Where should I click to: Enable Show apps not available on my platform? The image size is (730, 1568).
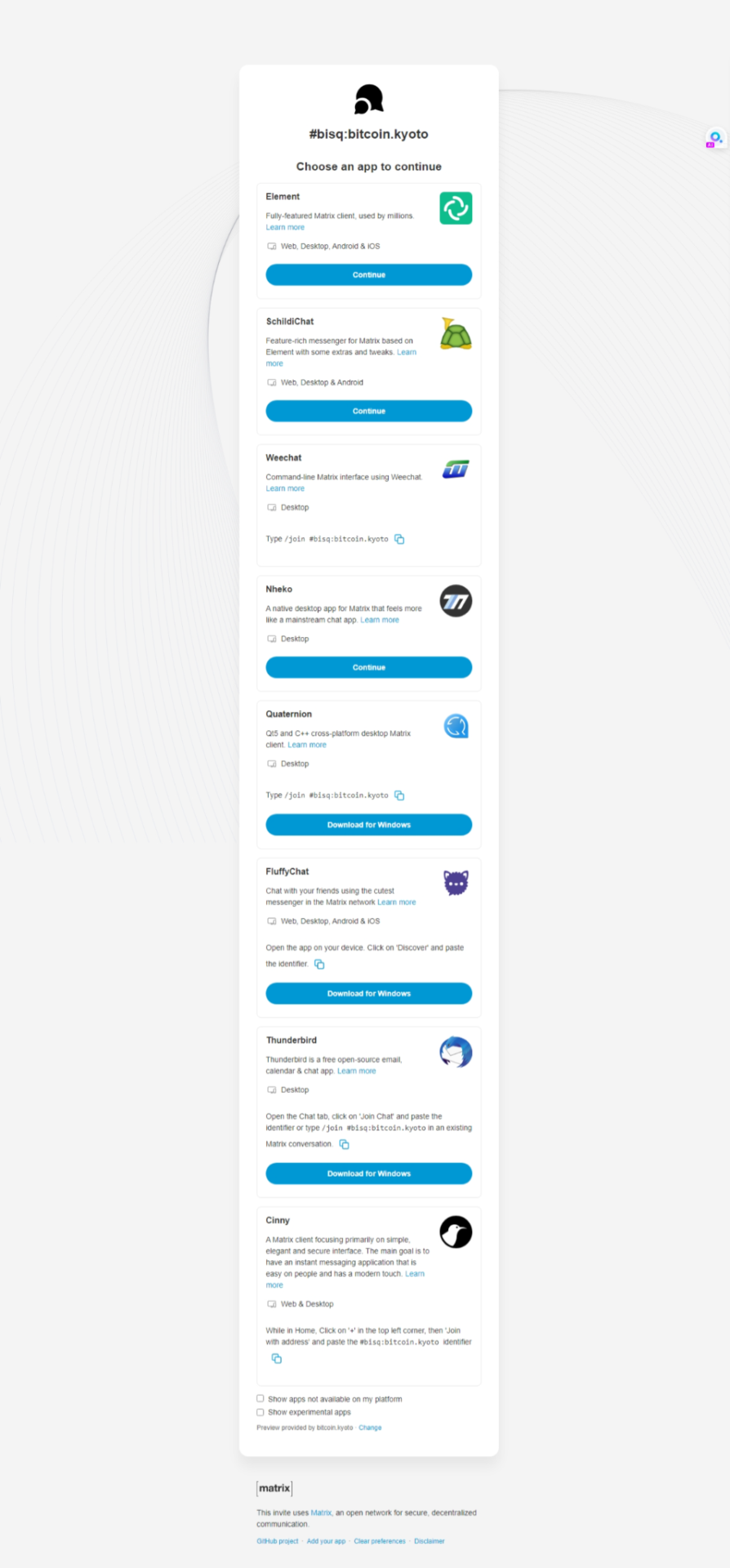[260, 1398]
